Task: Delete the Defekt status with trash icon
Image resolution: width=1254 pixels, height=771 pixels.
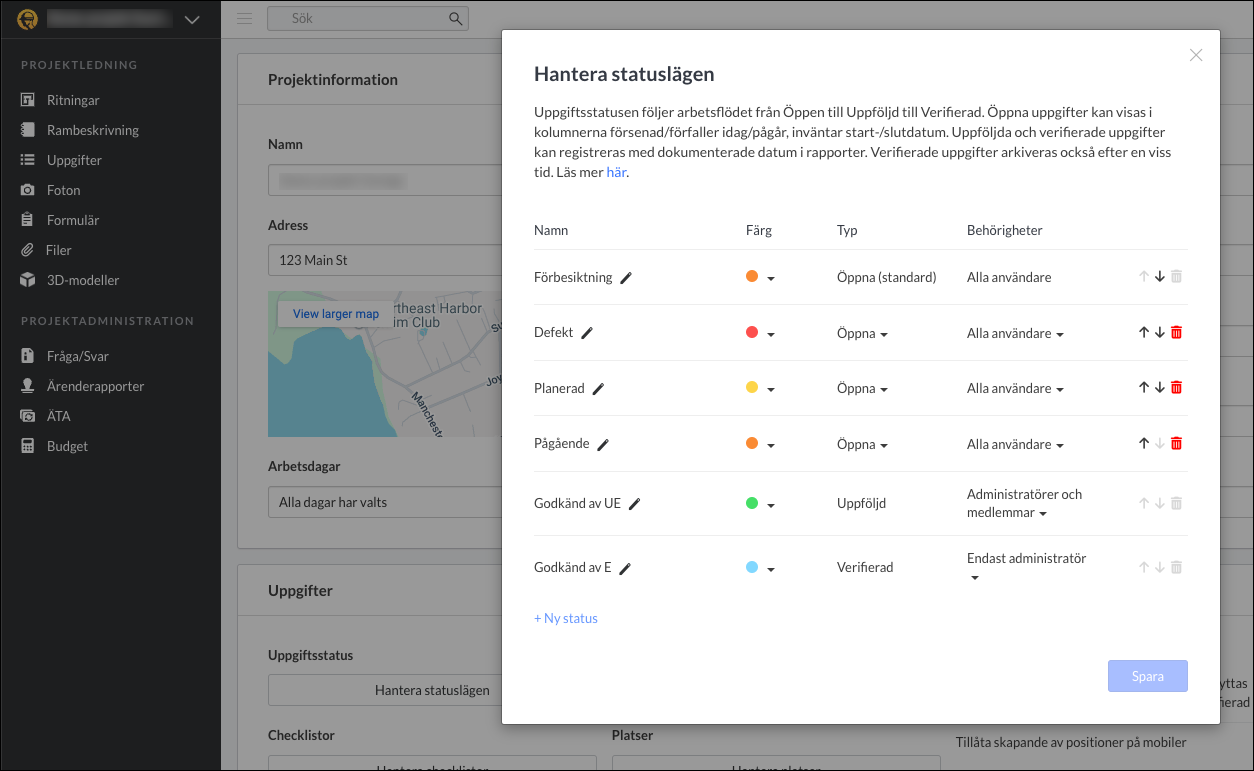Action: point(1176,333)
